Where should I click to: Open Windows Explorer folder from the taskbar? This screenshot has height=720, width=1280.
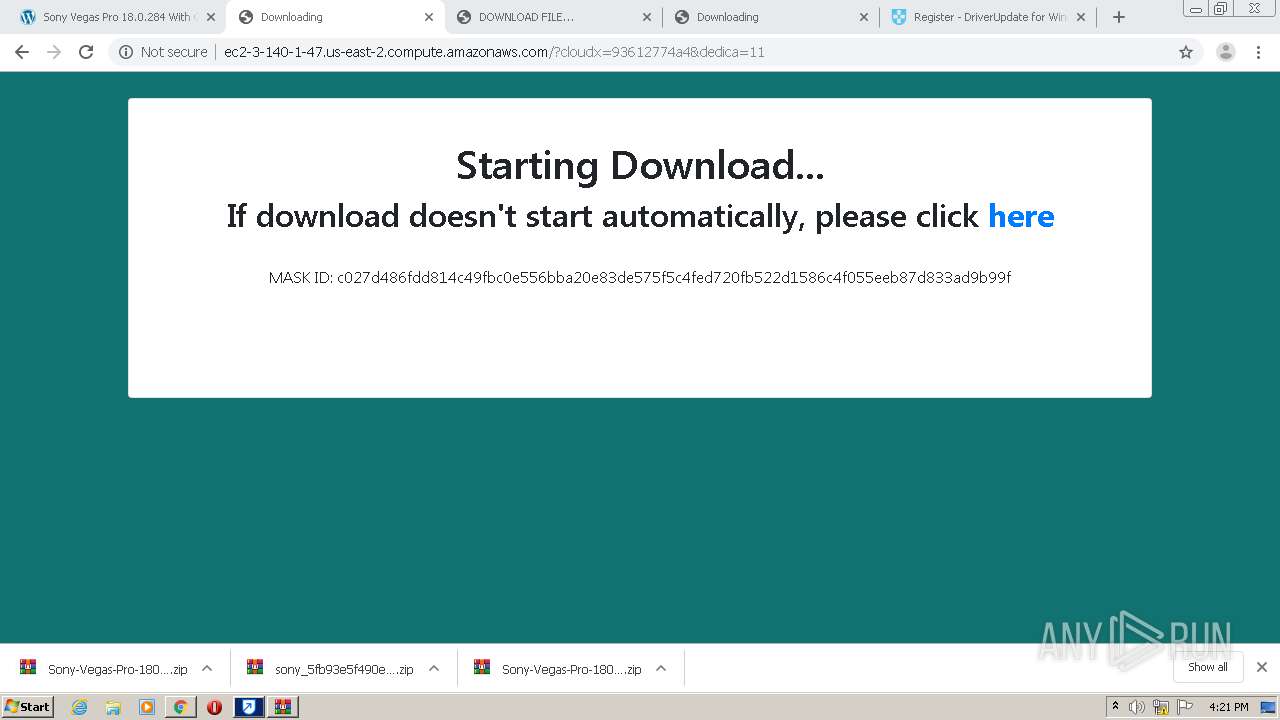(x=113, y=707)
